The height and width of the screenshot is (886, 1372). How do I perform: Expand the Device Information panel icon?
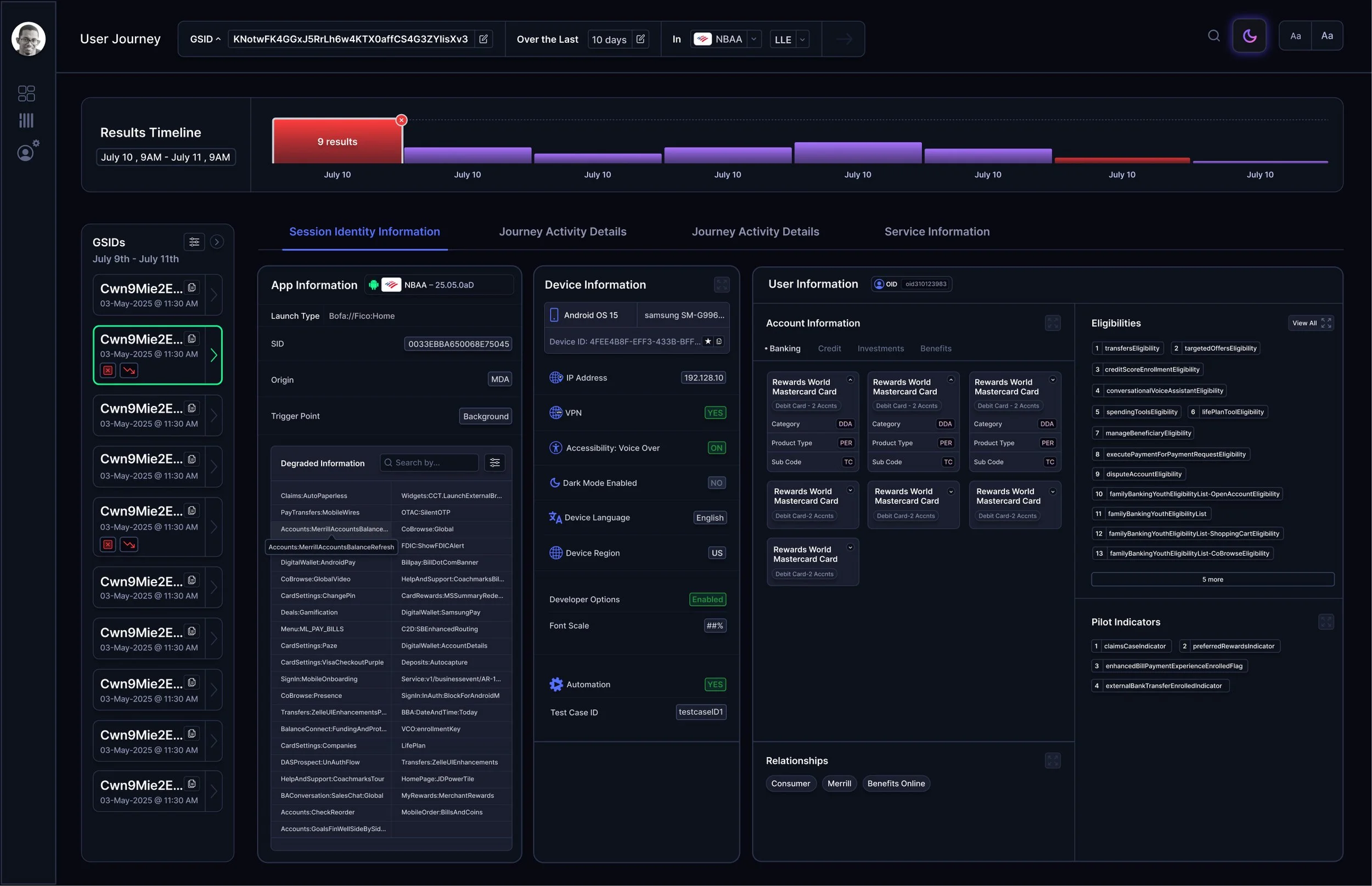pos(721,284)
